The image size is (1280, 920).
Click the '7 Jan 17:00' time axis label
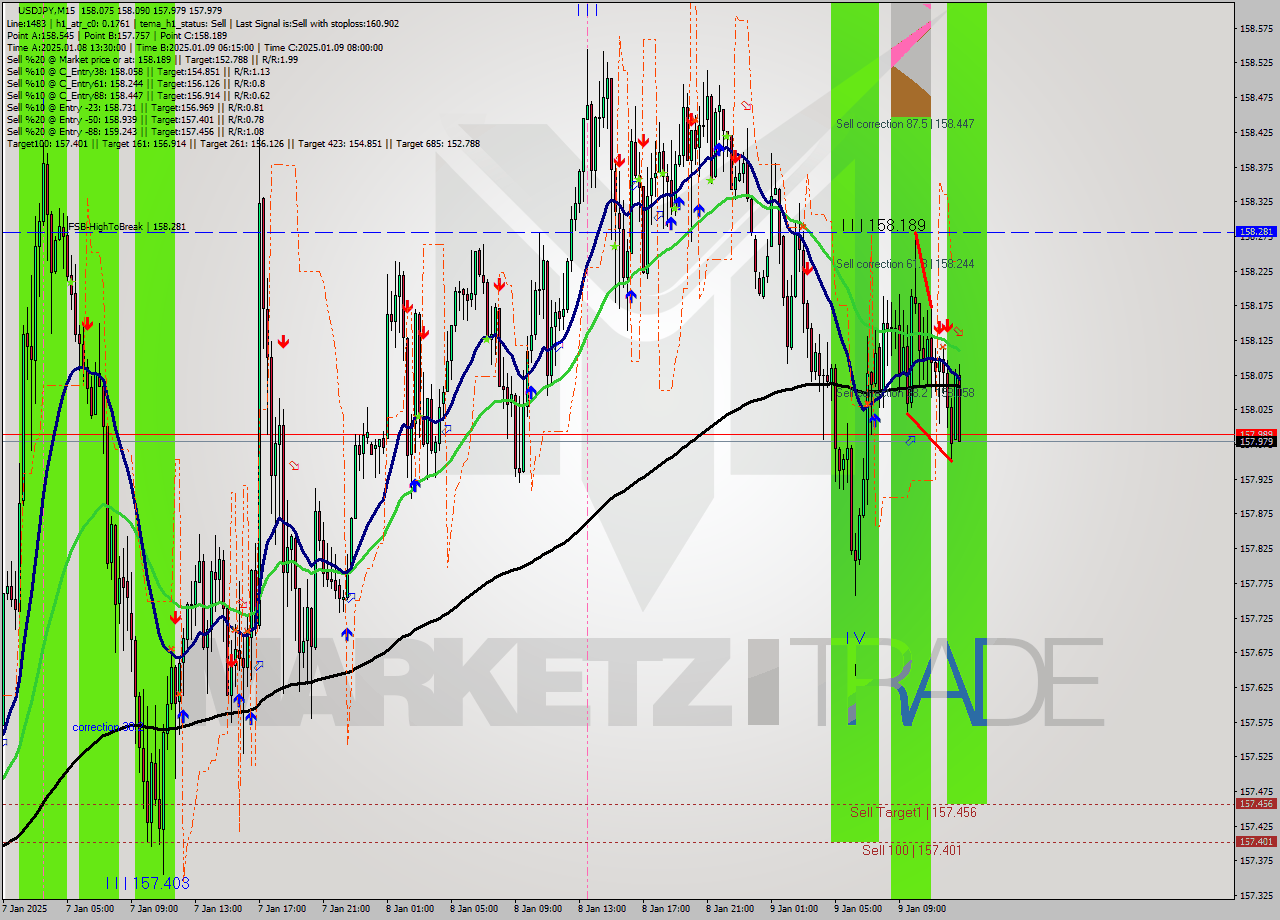(x=282, y=909)
